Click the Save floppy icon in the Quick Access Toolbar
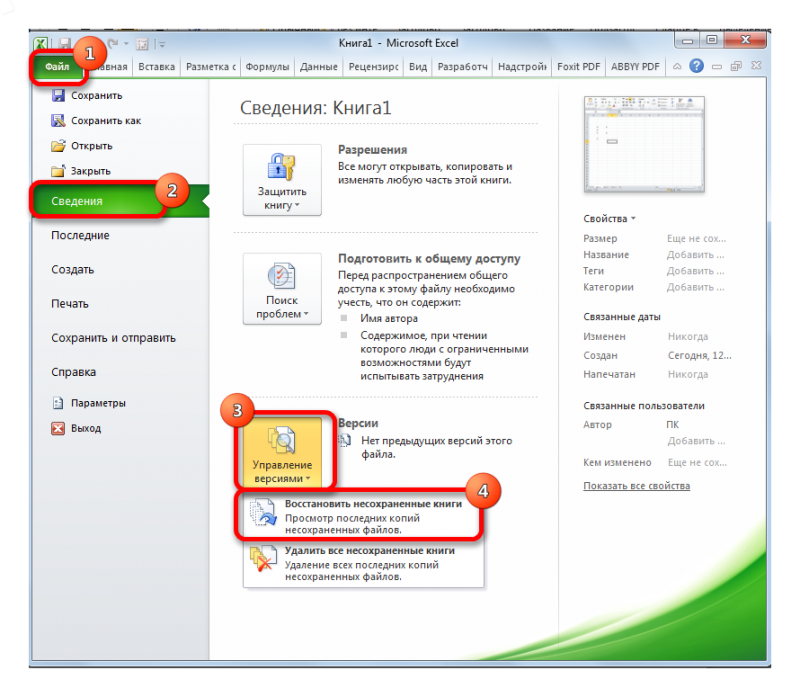This screenshot has width=800, height=697. (x=65, y=44)
